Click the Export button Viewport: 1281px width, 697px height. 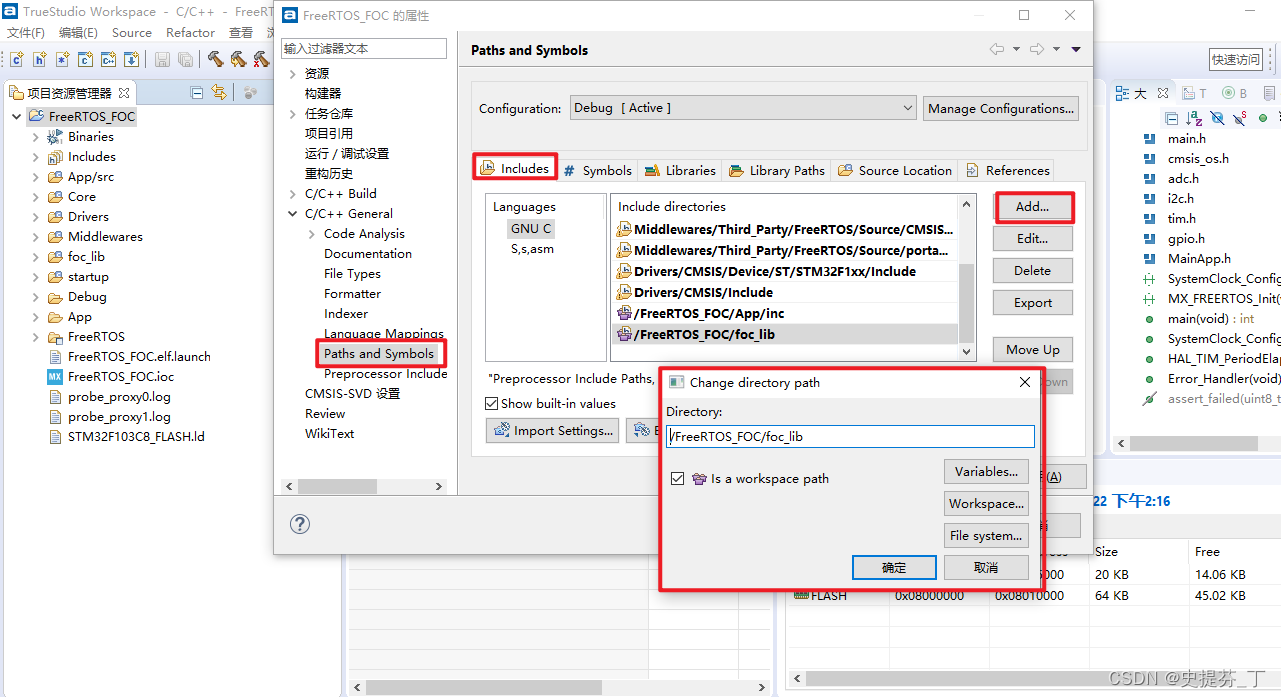coord(1032,303)
